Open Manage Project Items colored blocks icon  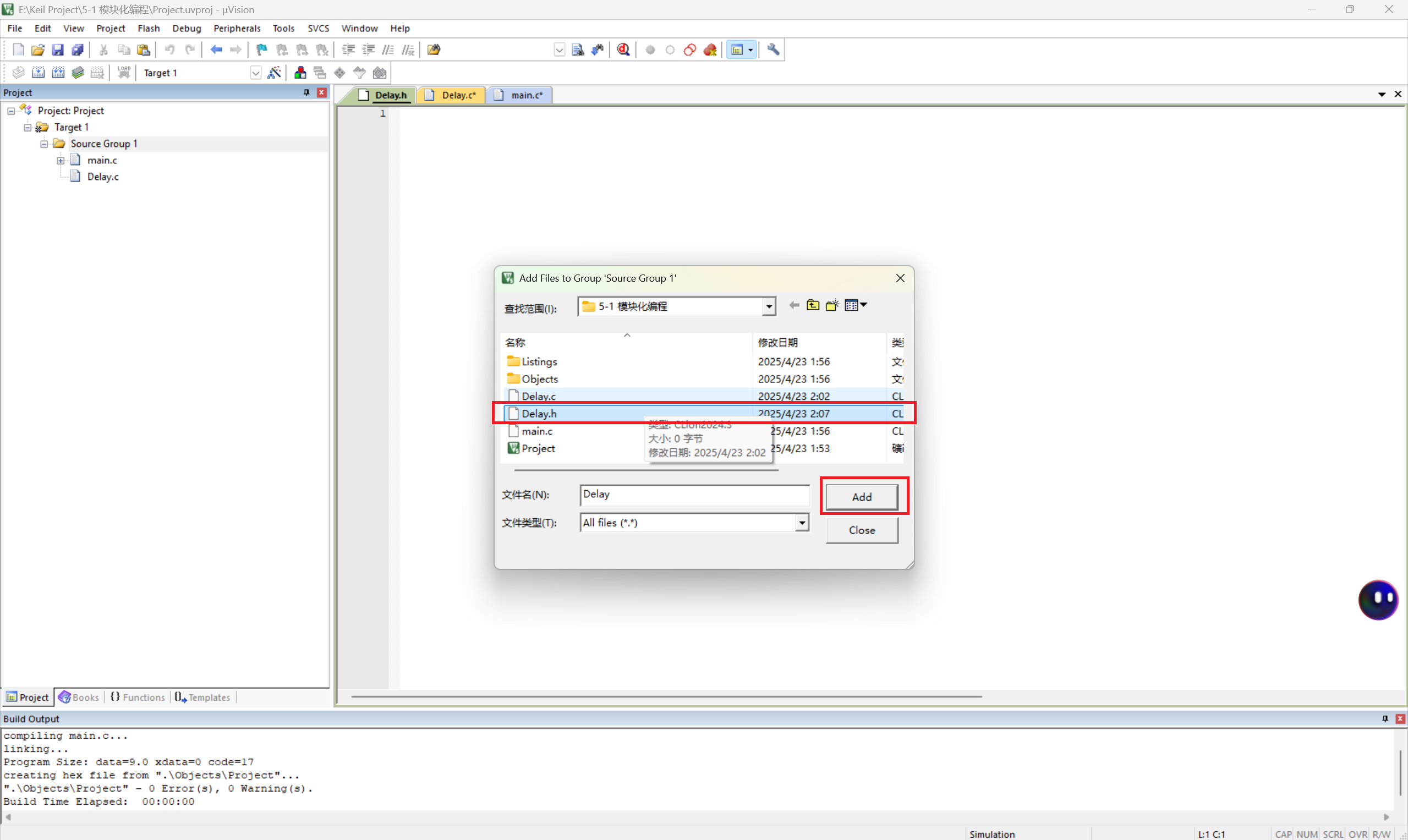[x=300, y=73]
